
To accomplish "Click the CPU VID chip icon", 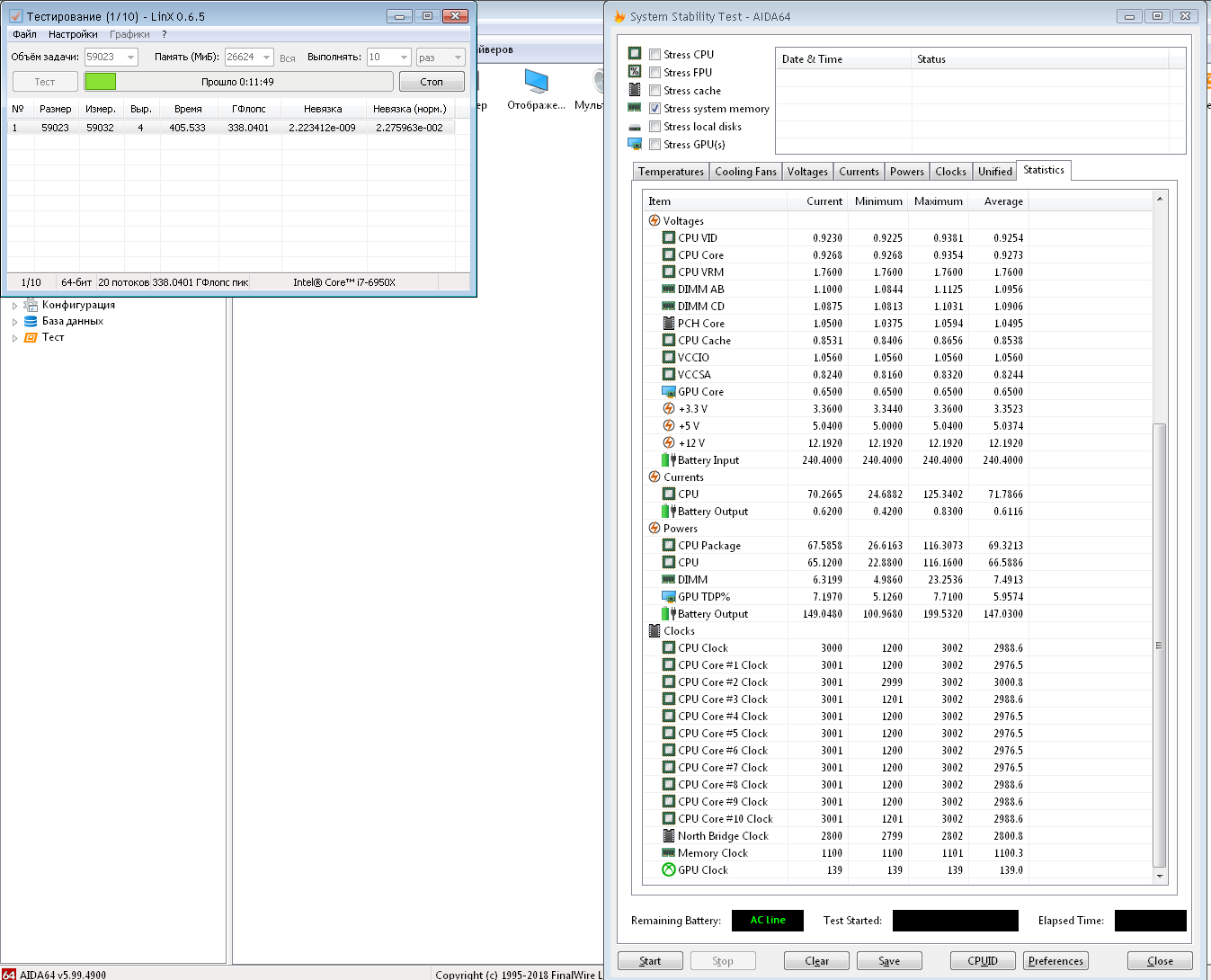I will (x=669, y=237).
